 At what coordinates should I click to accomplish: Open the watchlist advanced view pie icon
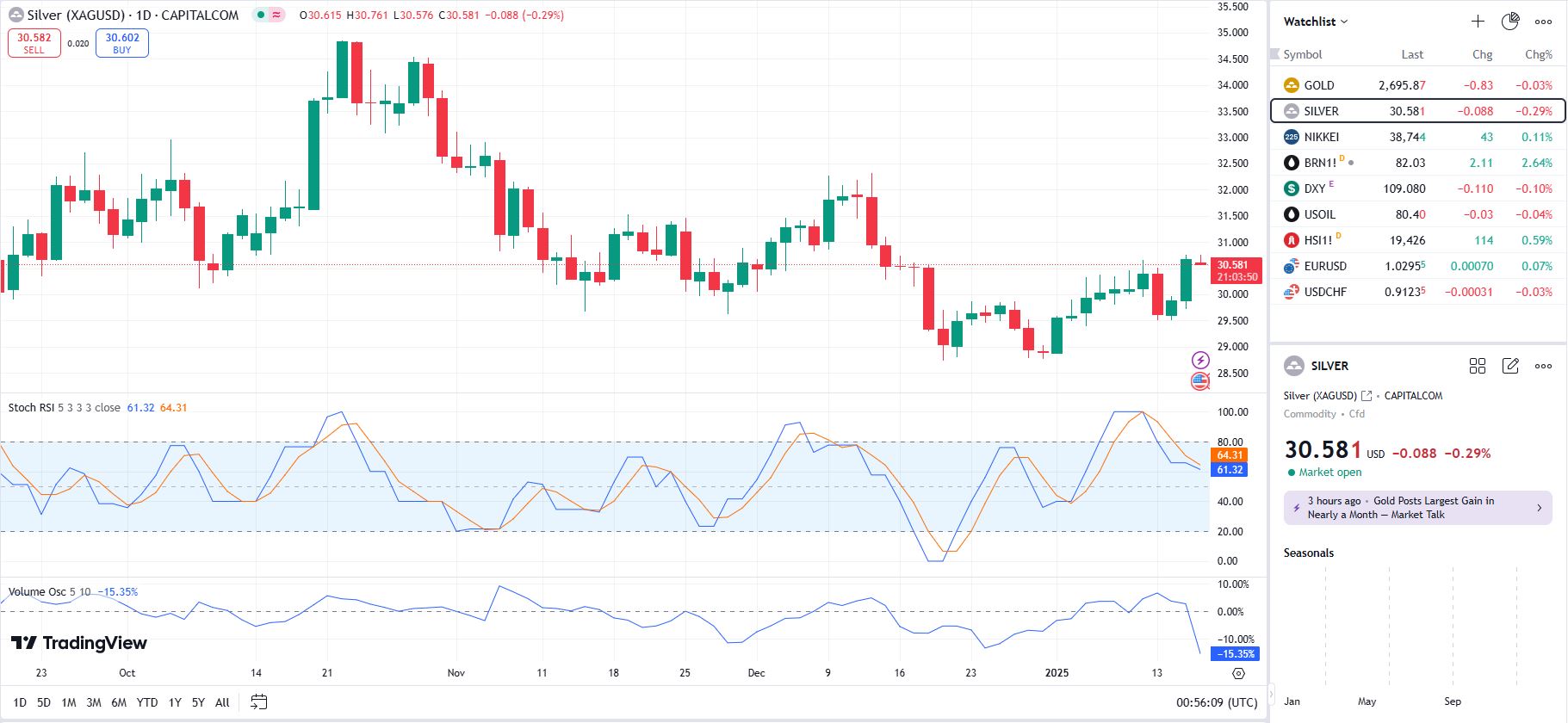click(1510, 22)
